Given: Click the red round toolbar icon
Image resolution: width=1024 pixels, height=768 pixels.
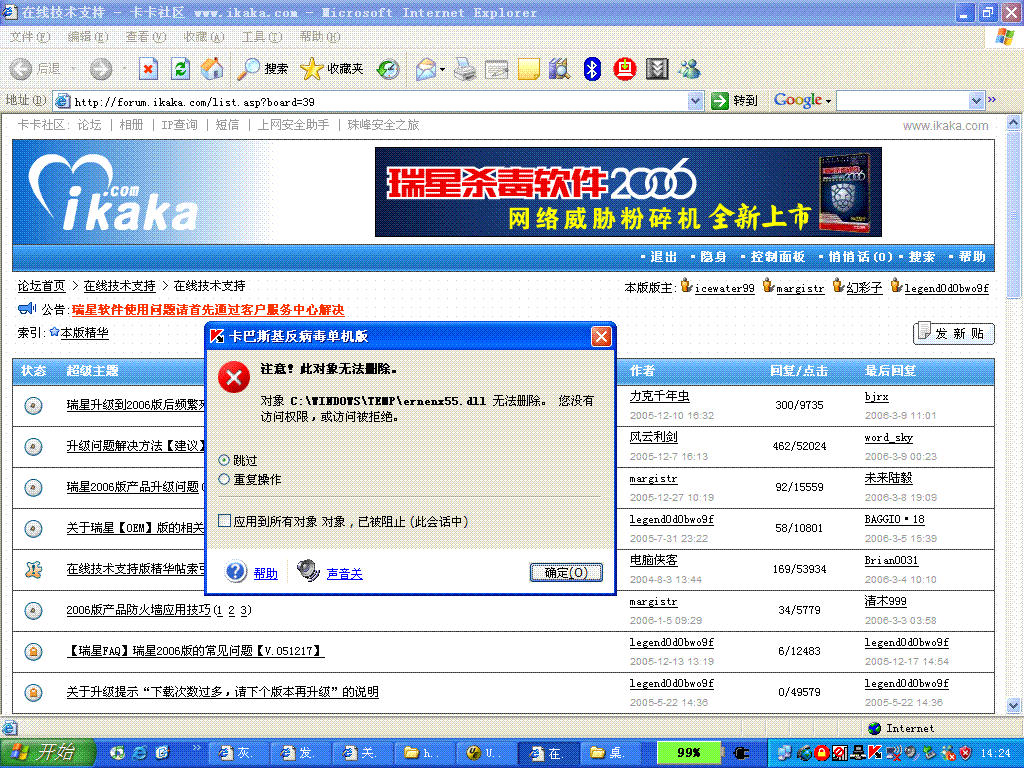Looking at the screenshot, I should [x=624, y=69].
